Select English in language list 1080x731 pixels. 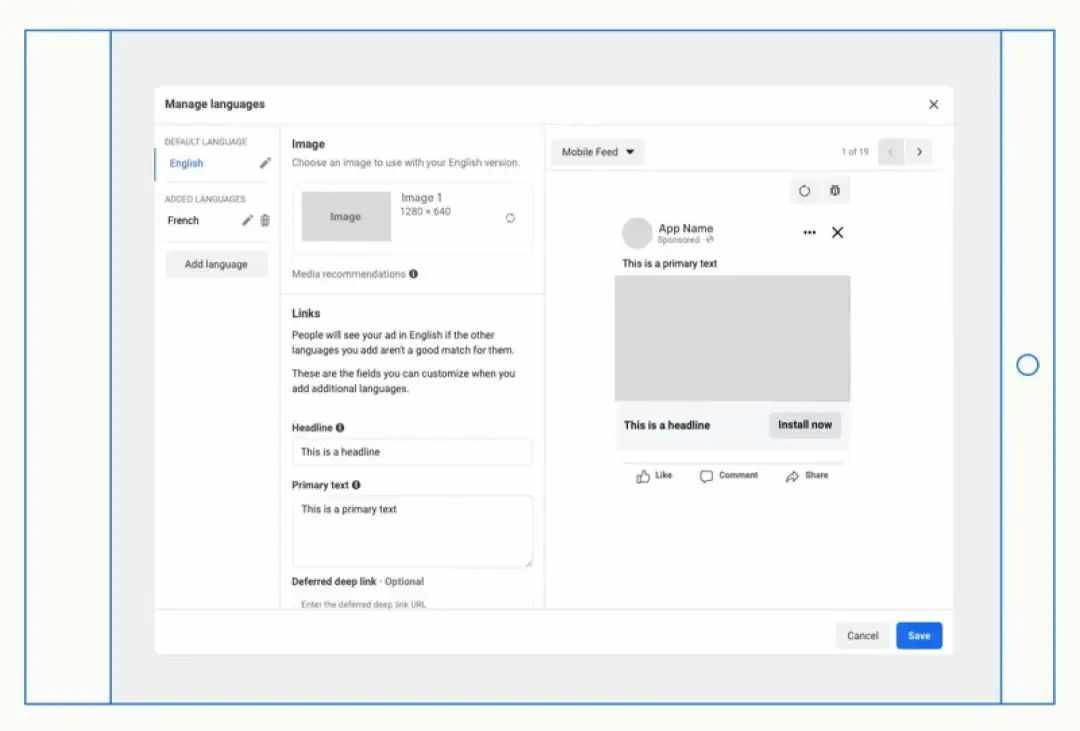tap(186, 163)
